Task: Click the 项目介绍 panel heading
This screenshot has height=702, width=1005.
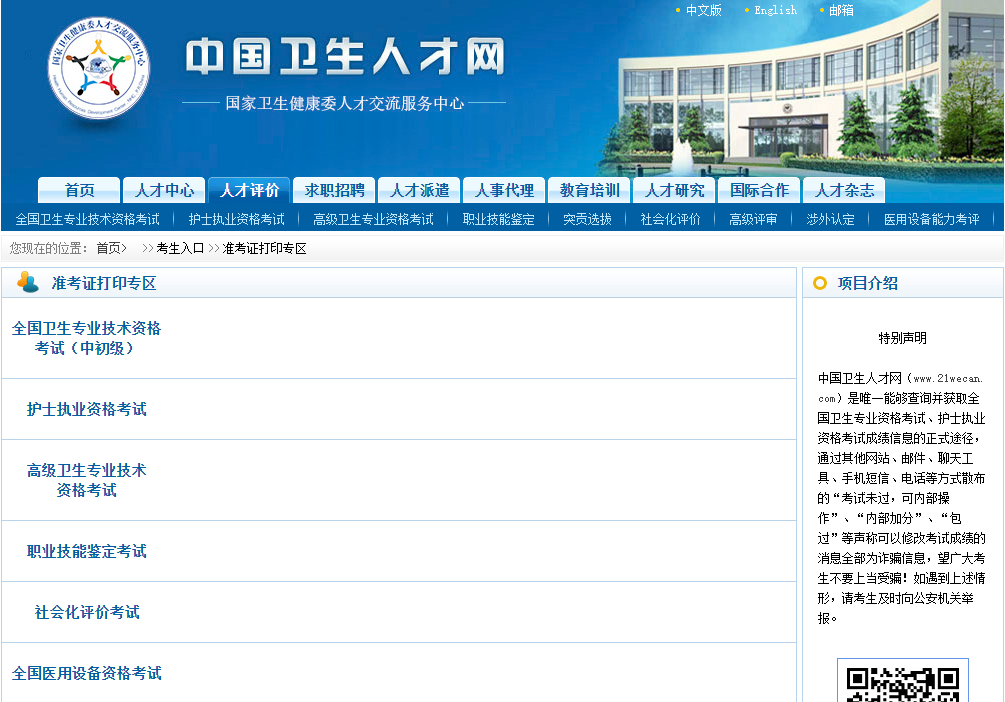Action: click(867, 283)
